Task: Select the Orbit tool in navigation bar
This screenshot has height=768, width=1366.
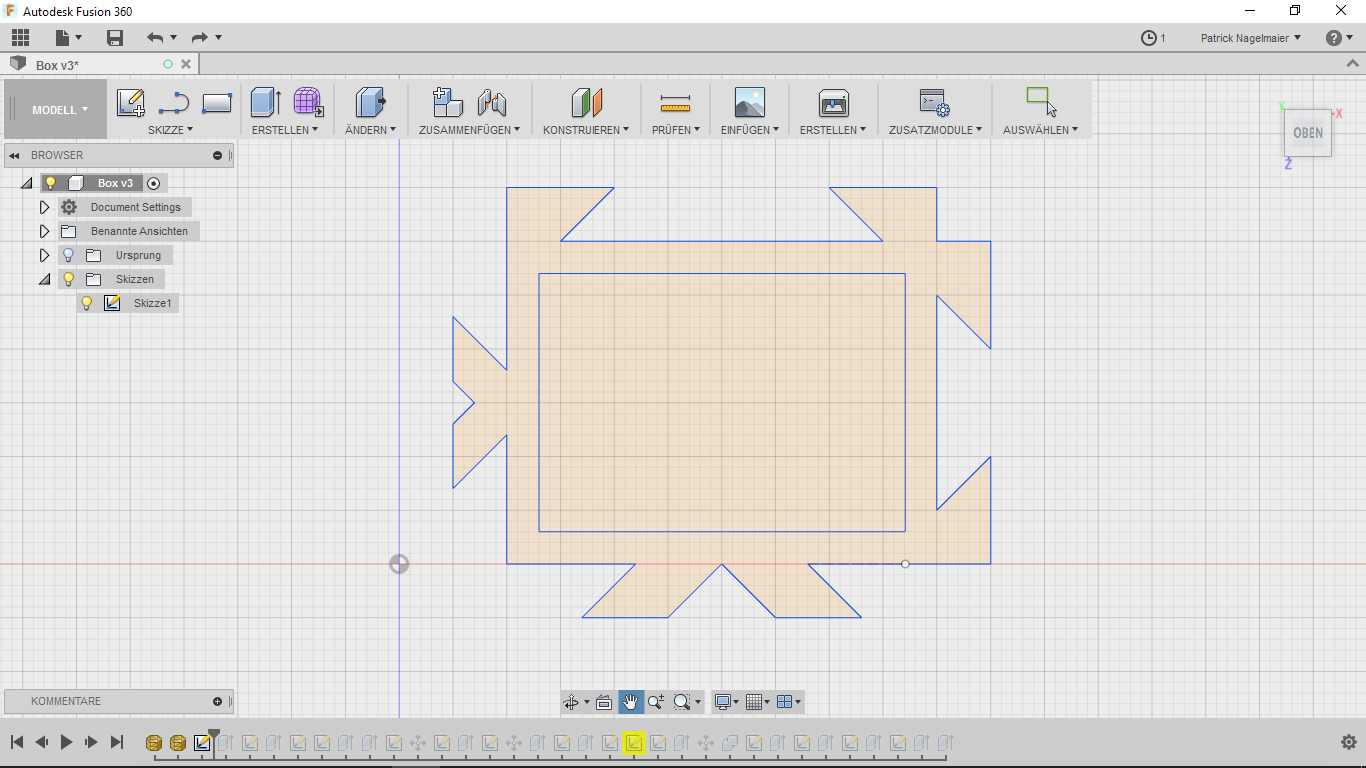Action: [573, 702]
